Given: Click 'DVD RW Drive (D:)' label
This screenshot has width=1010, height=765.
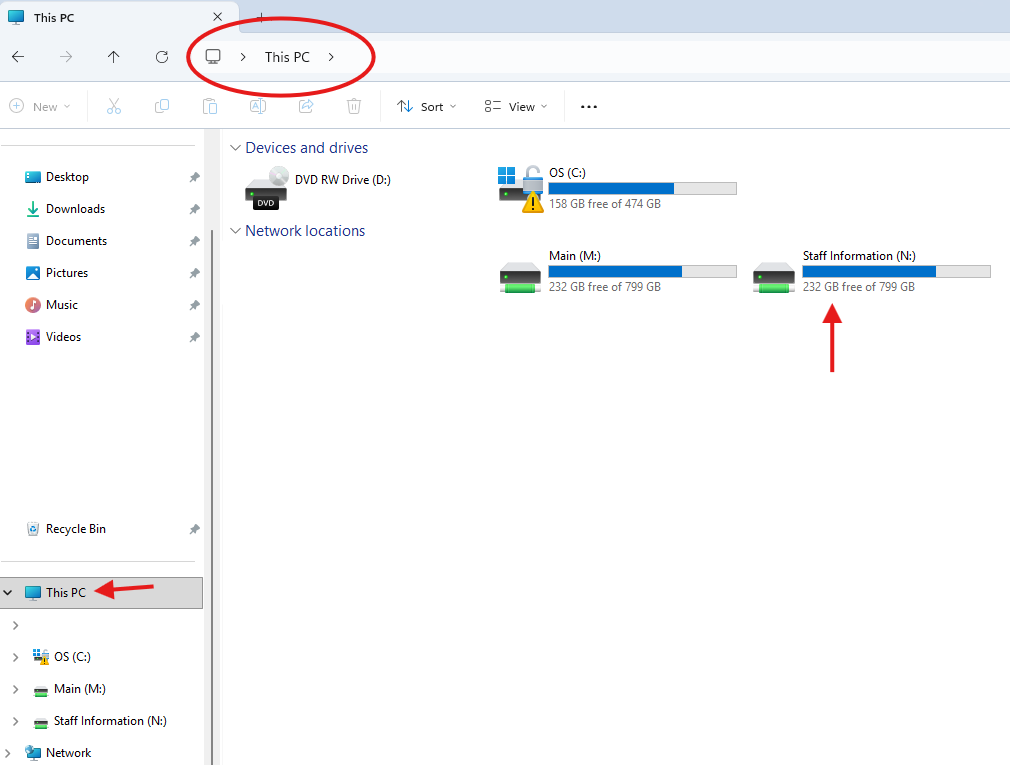Looking at the screenshot, I should 343,180.
